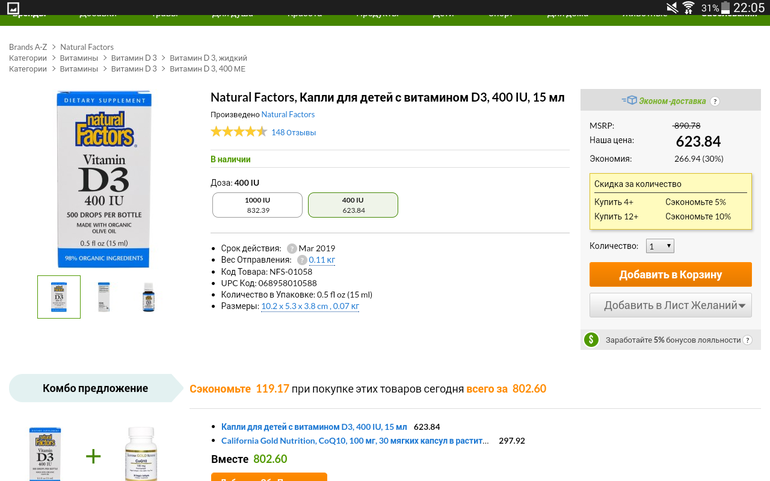The image size is (770, 481).
Task: Click the five-star rating icons
Action: 238,132
